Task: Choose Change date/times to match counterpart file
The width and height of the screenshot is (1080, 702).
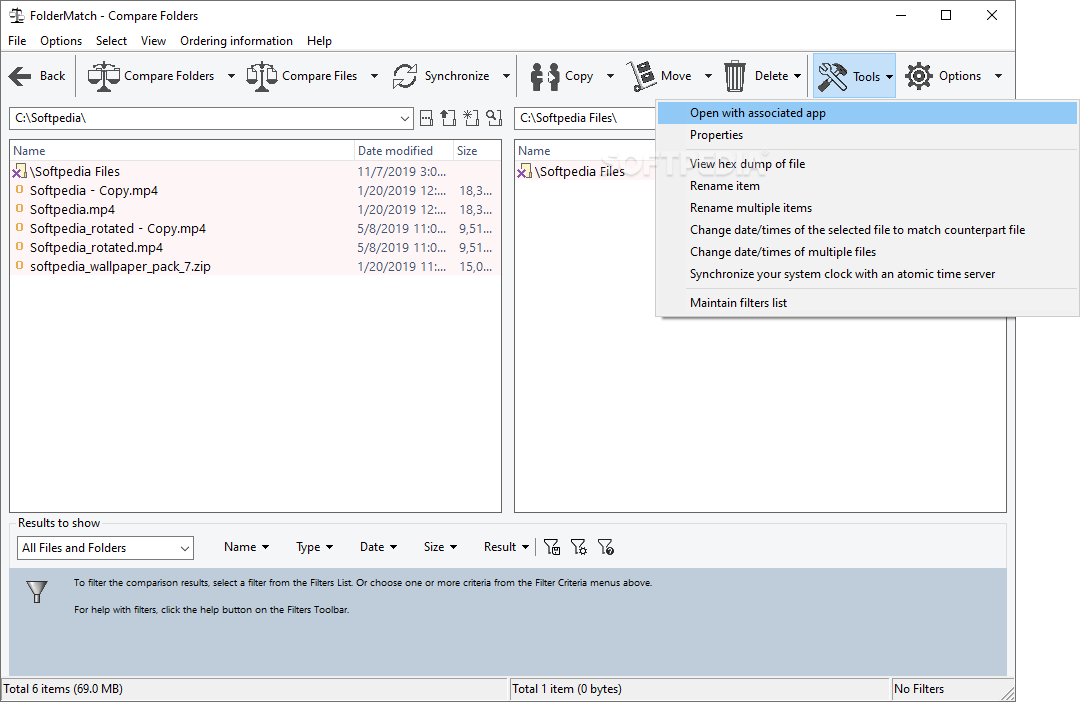Action: [867, 230]
